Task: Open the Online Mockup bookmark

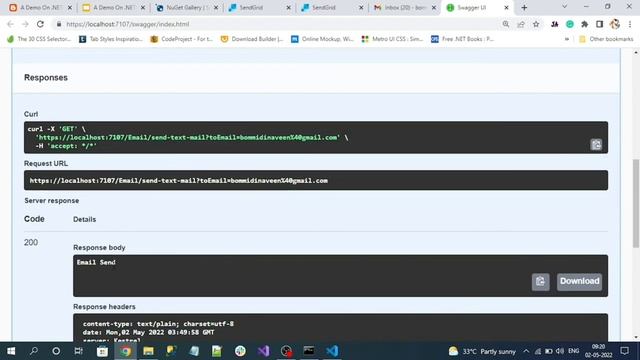Action: 322,39
